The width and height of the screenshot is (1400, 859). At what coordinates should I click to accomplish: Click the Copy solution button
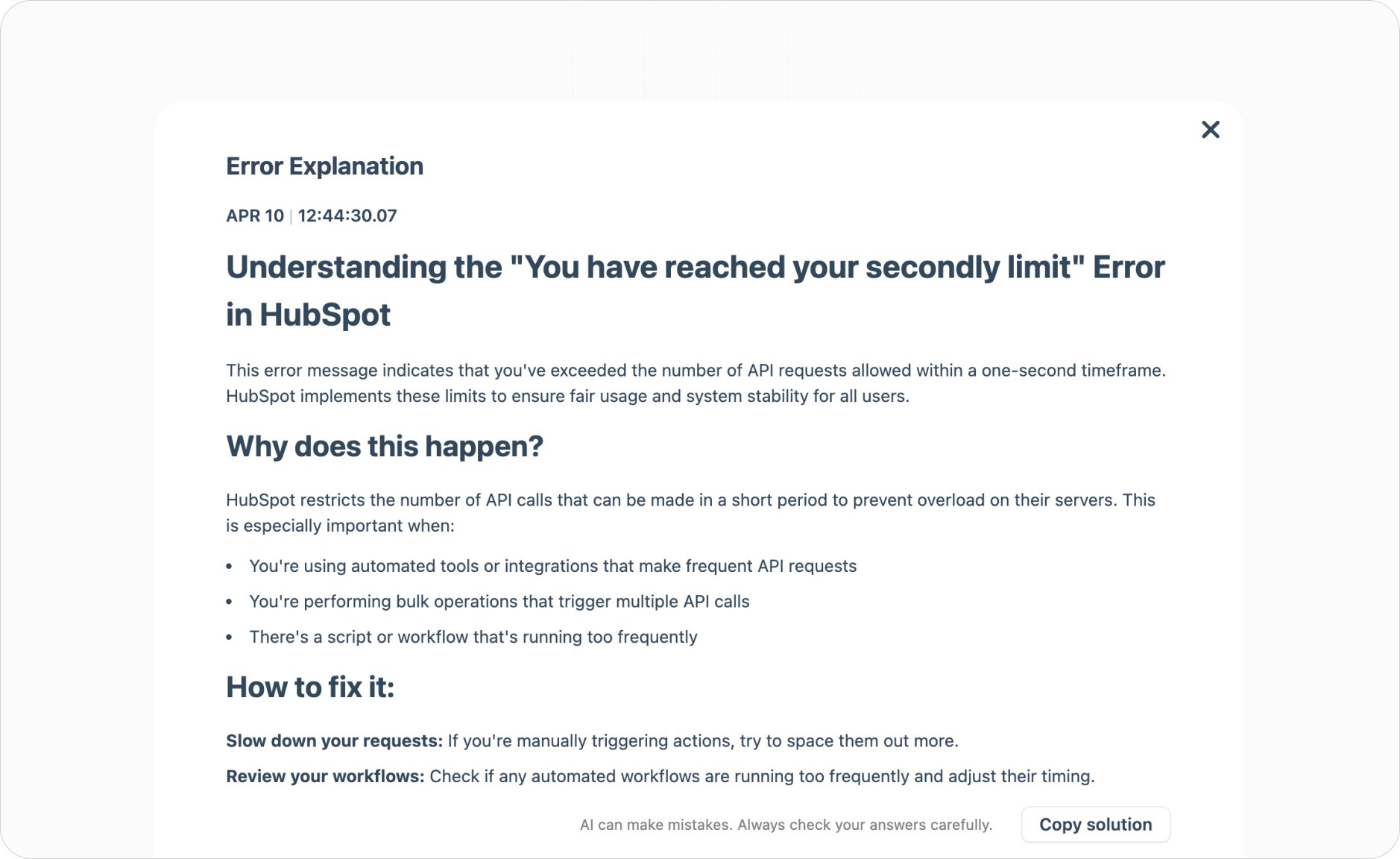[1095, 824]
